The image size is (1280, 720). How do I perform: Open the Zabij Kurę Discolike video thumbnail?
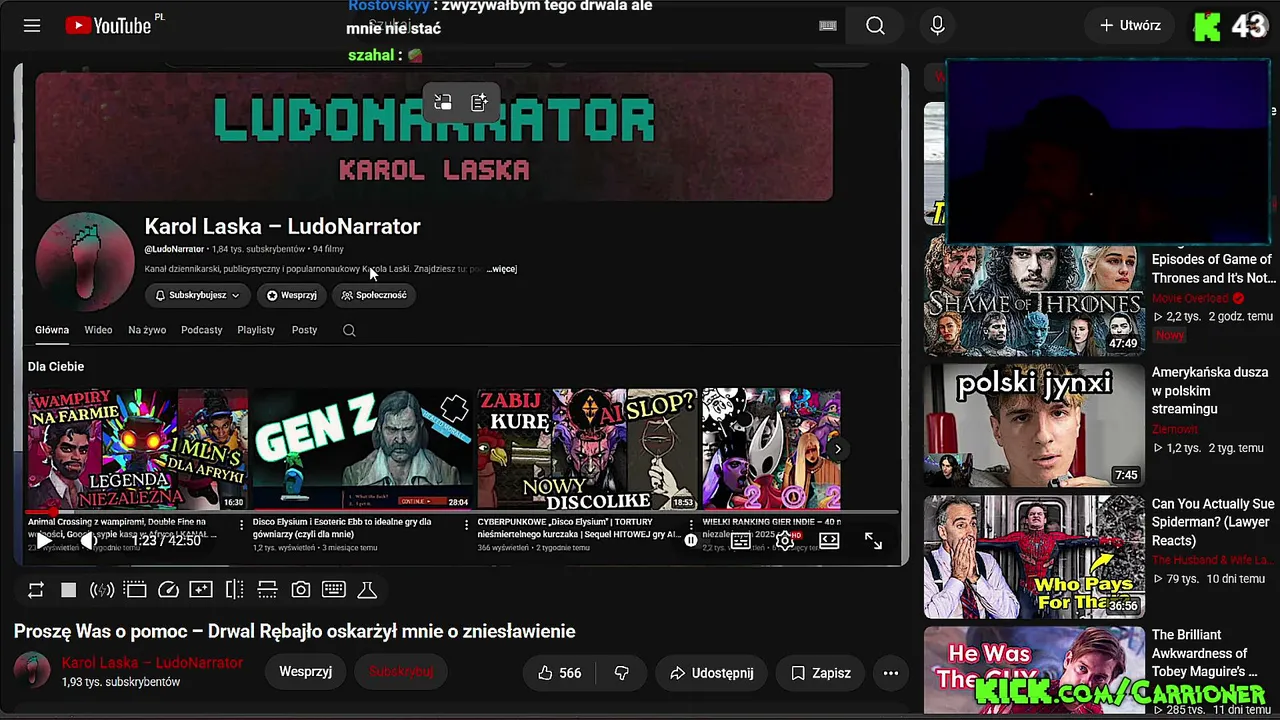587,449
